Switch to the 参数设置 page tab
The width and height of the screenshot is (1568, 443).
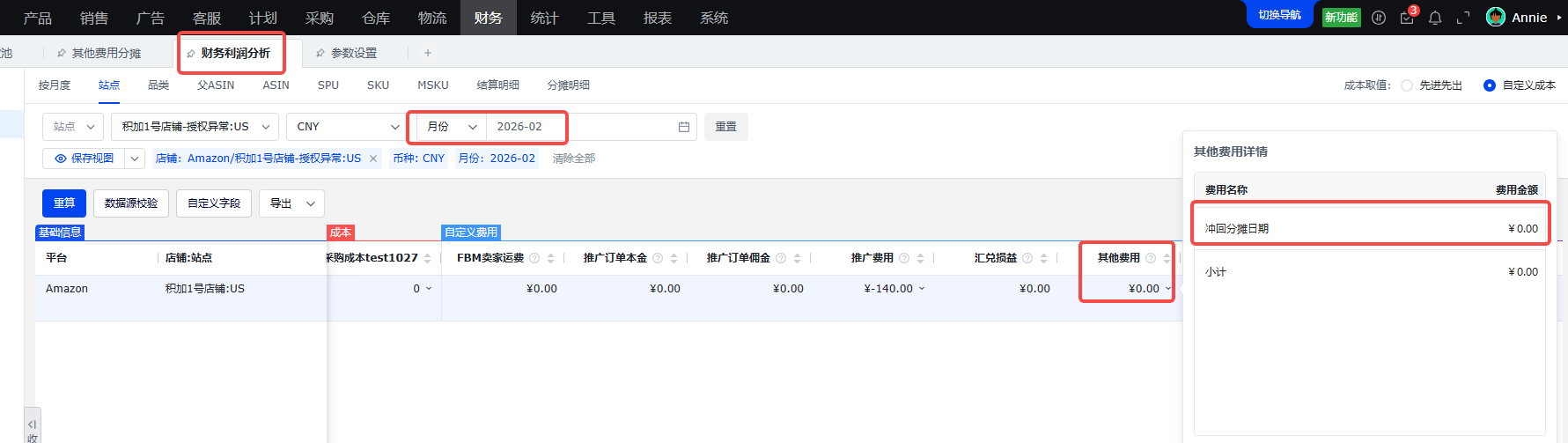354,54
